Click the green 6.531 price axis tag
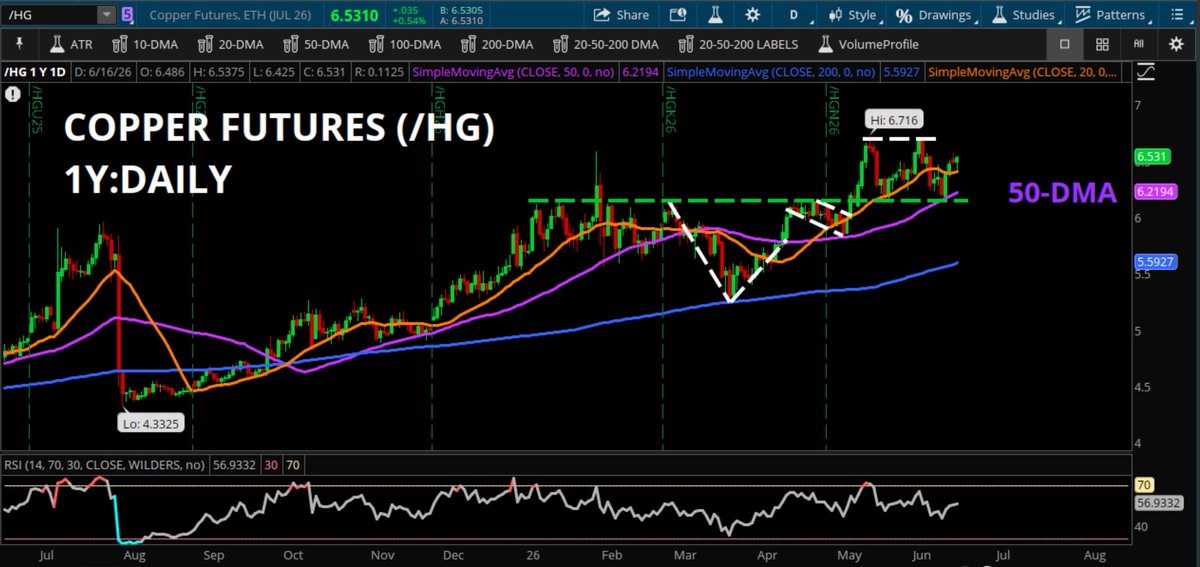 point(1152,157)
